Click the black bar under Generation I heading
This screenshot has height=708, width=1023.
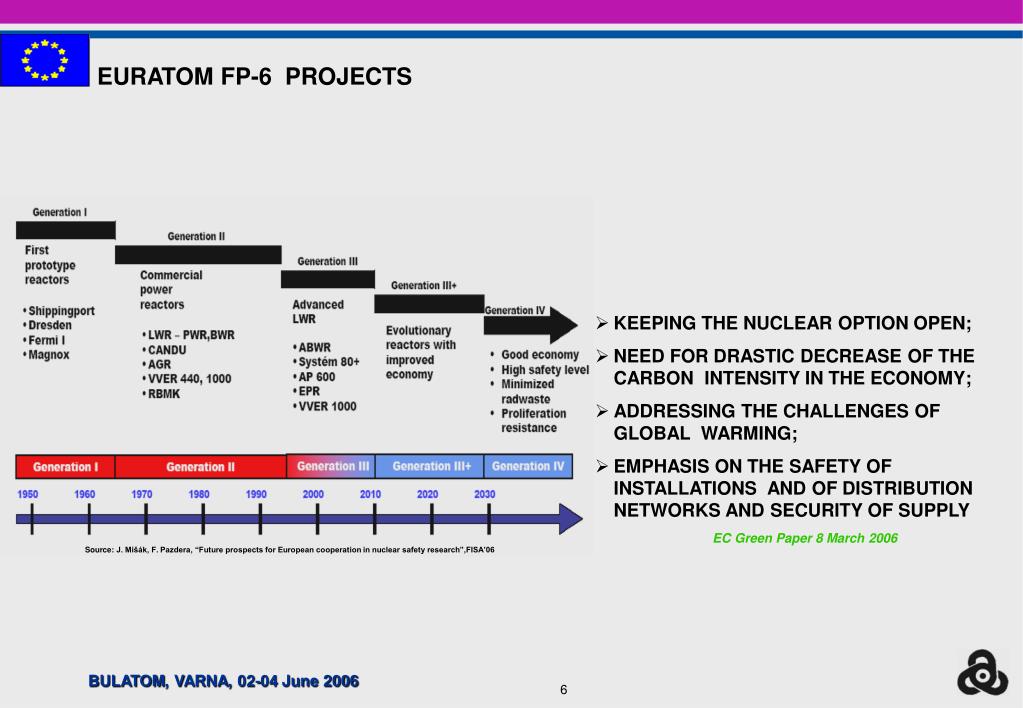click(x=66, y=230)
